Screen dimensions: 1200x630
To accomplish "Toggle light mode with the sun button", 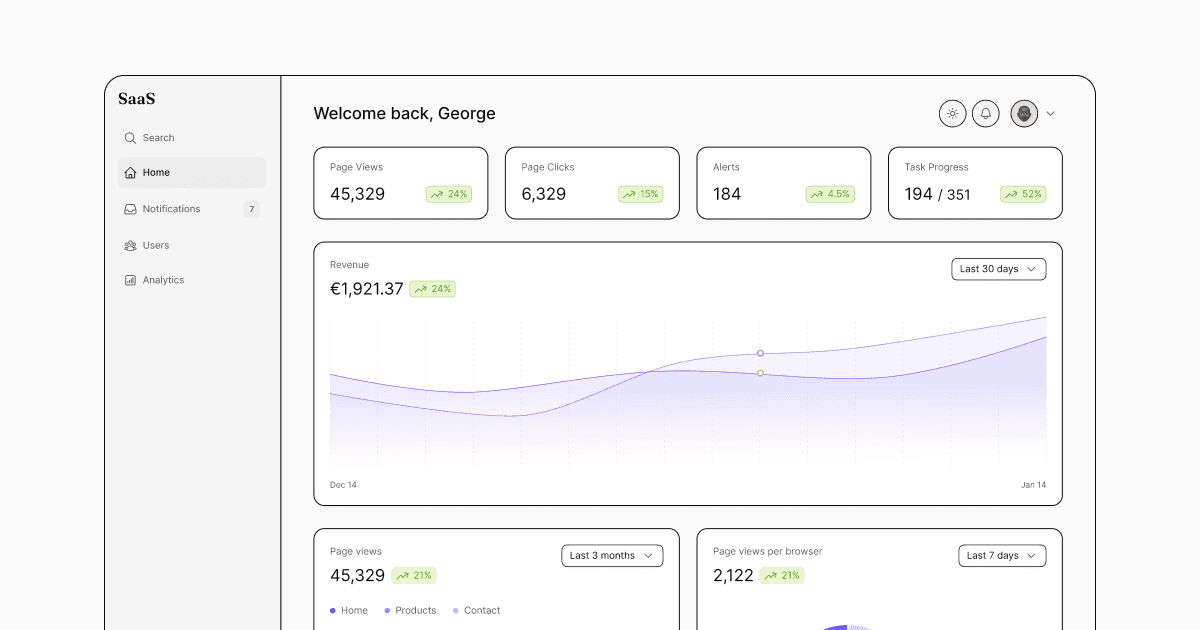I will pos(952,114).
